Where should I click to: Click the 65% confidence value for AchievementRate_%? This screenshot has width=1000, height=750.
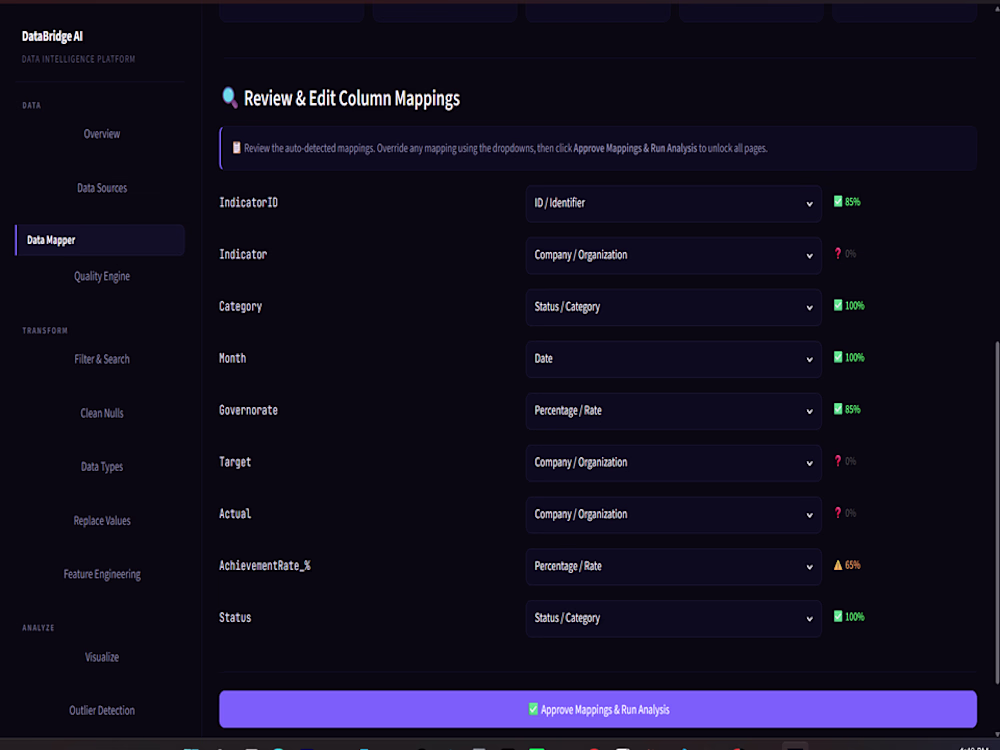click(x=853, y=565)
